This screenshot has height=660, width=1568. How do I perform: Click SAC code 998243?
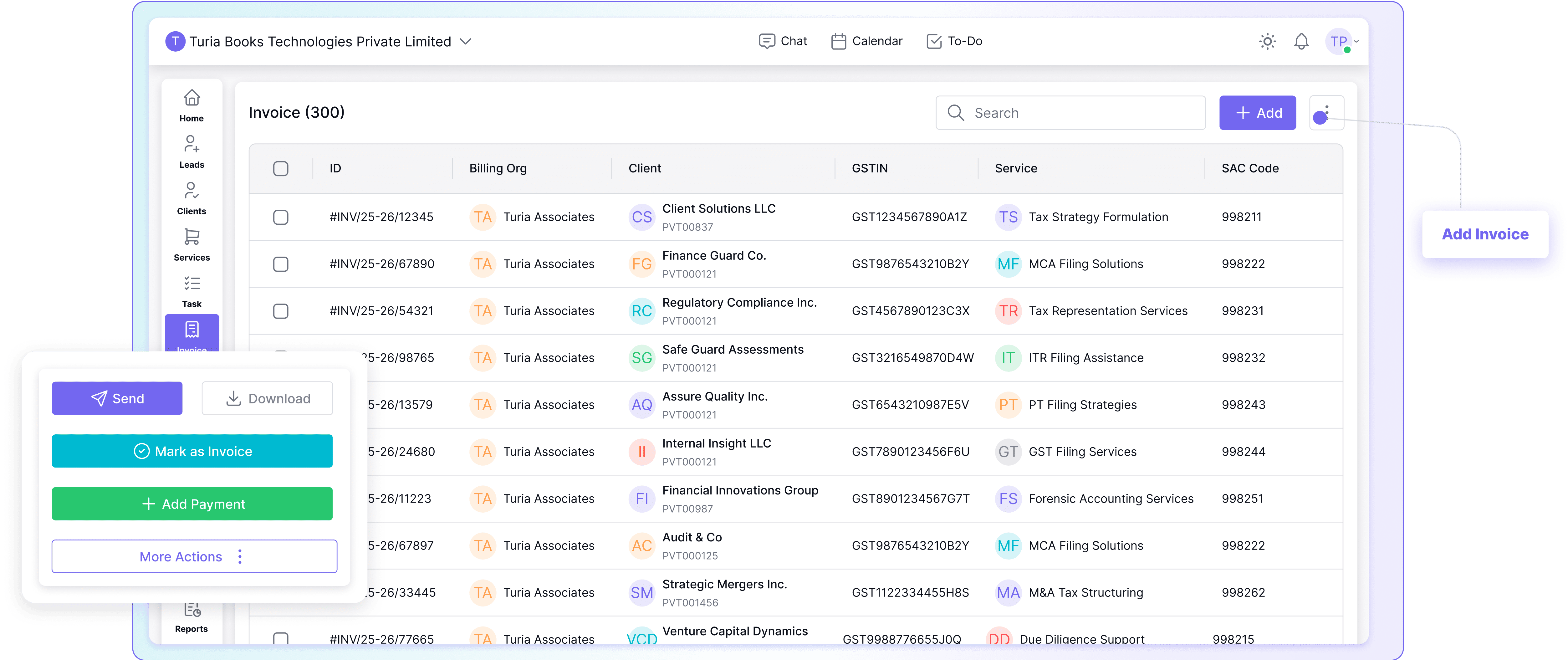[1243, 405]
